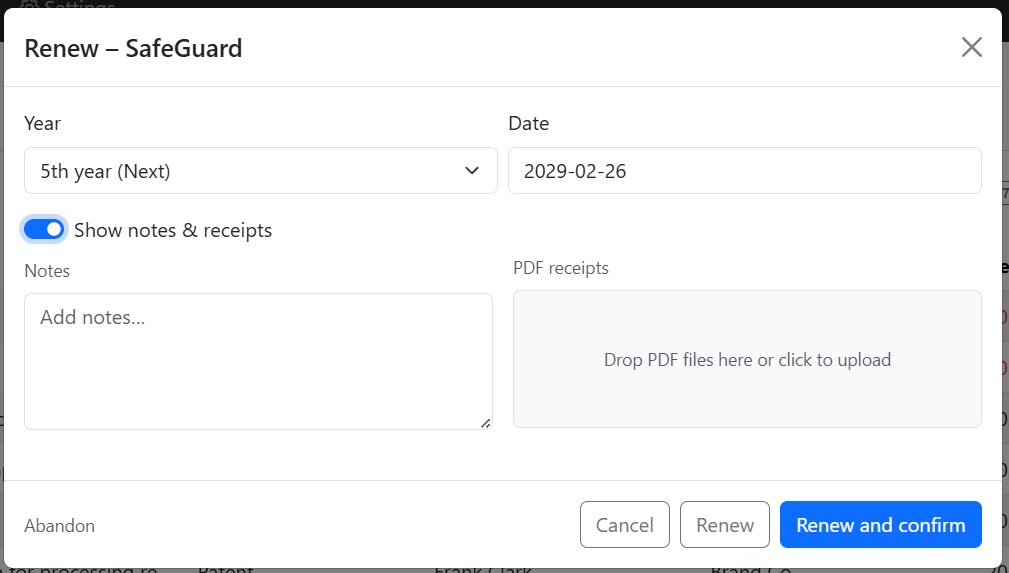Click the Date field label
1009x573 pixels.
pos(528,123)
